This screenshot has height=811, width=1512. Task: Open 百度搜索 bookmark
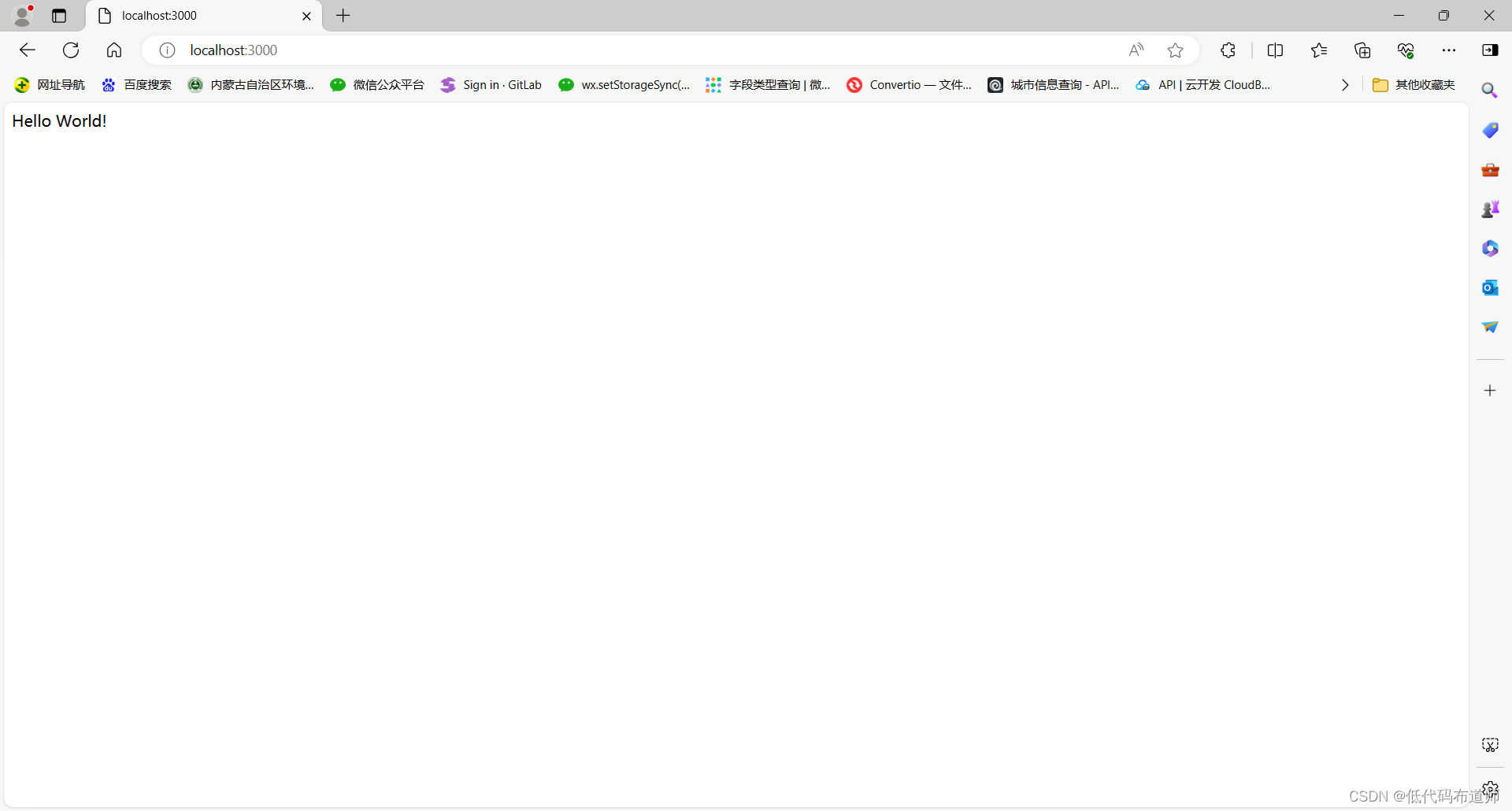tap(136, 85)
